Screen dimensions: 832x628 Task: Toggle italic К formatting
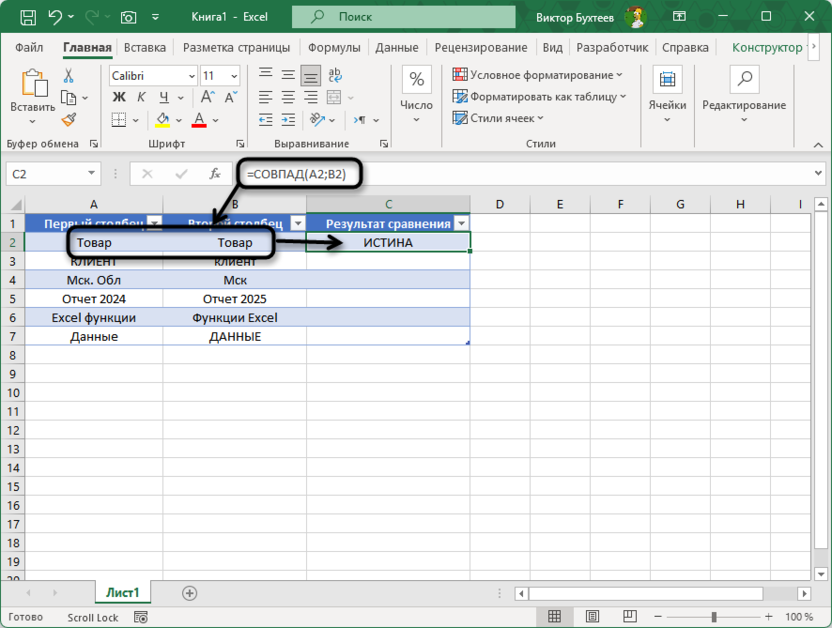(x=142, y=97)
